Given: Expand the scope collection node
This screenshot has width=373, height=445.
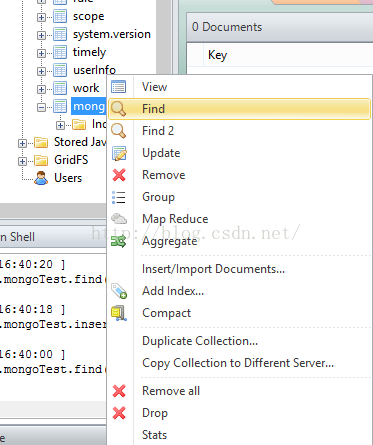Looking at the screenshot, I should (41, 17).
